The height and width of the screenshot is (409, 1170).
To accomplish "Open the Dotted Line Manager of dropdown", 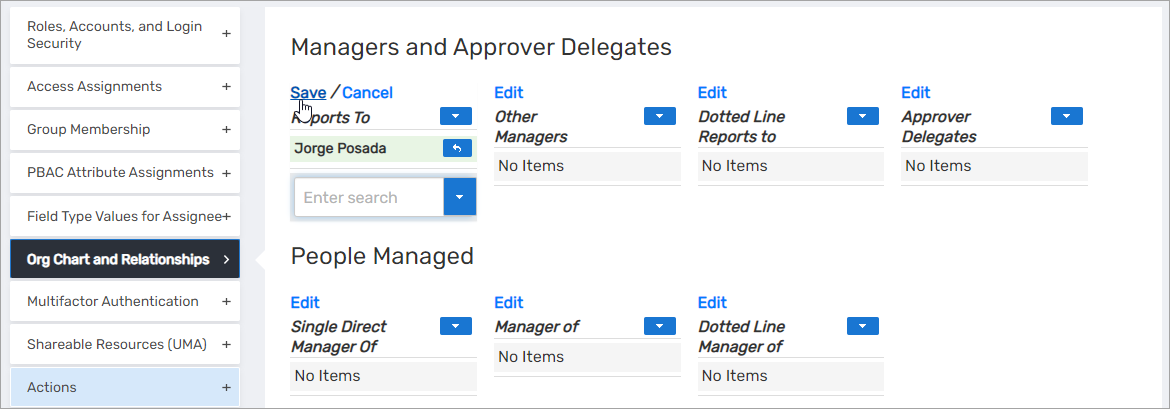I will point(863,326).
